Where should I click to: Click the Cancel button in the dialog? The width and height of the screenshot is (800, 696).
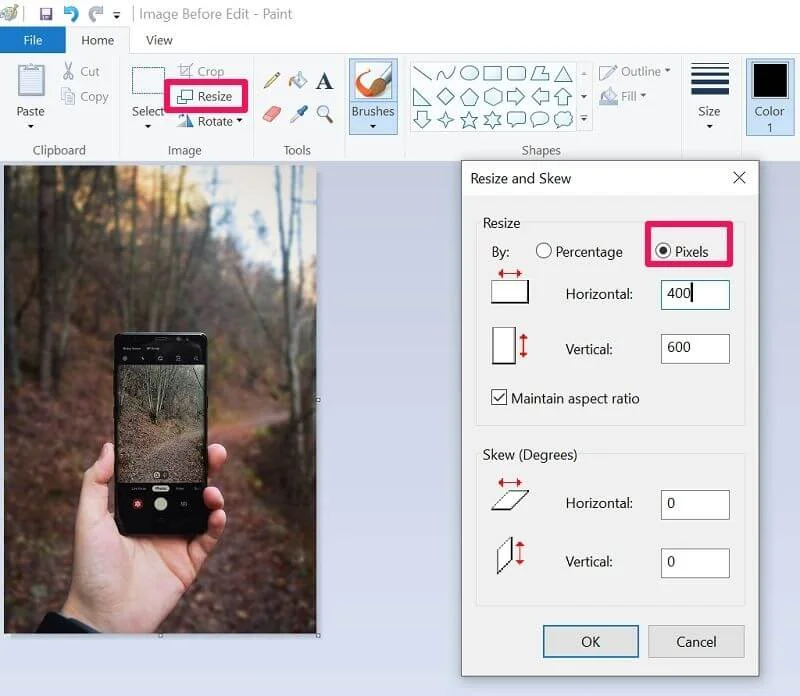(696, 641)
